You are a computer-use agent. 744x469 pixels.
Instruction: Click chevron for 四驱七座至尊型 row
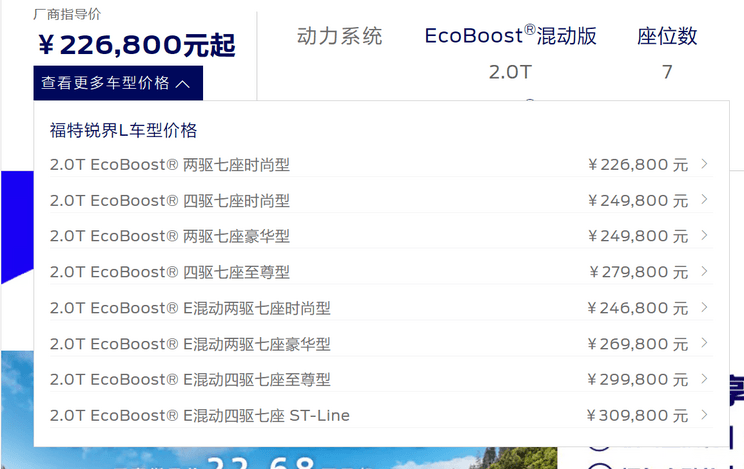coord(705,272)
